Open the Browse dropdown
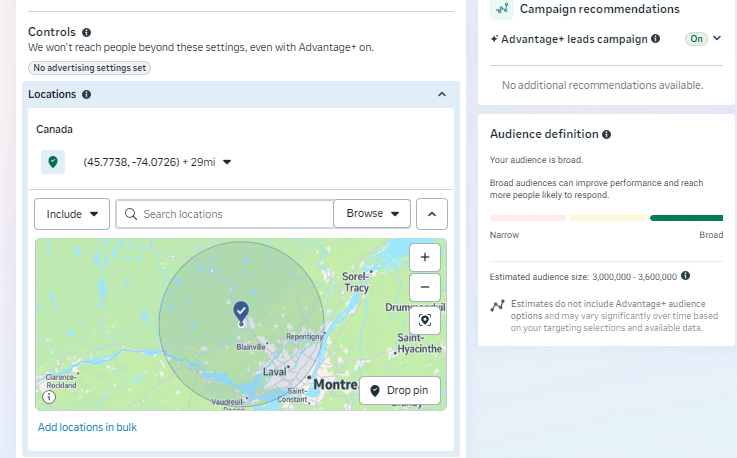 (x=372, y=213)
